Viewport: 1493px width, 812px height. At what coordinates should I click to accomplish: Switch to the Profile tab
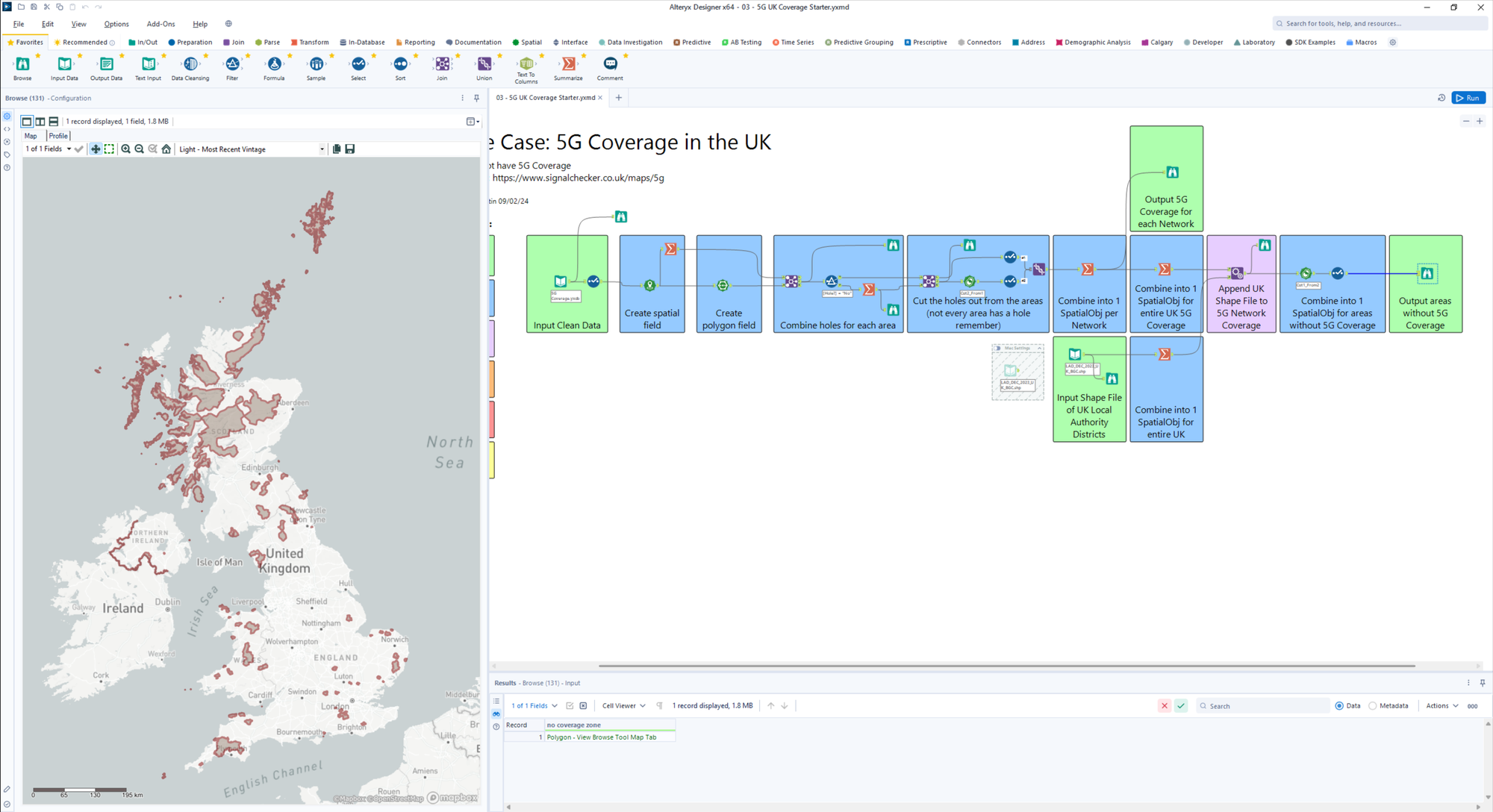[58, 136]
